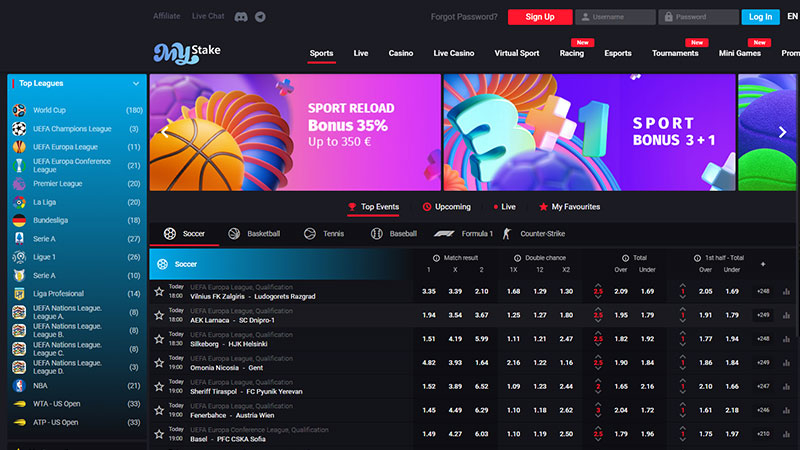View statistics for Basel - PFC CSKA Sofia

[x=786, y=434]
